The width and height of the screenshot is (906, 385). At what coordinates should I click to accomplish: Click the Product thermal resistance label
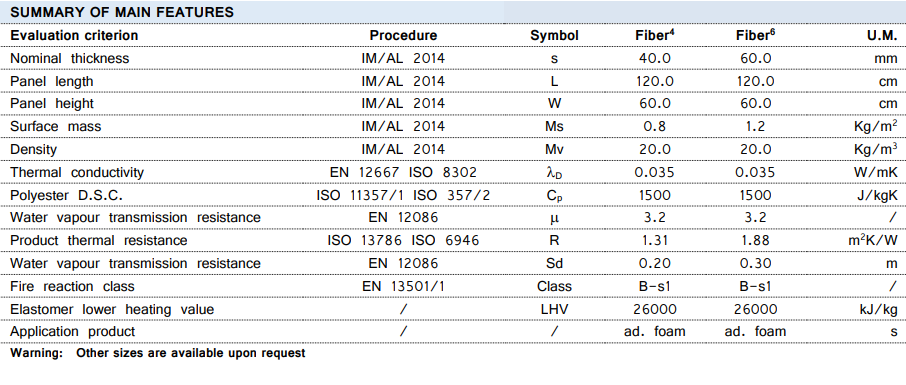tap(99, 240)
